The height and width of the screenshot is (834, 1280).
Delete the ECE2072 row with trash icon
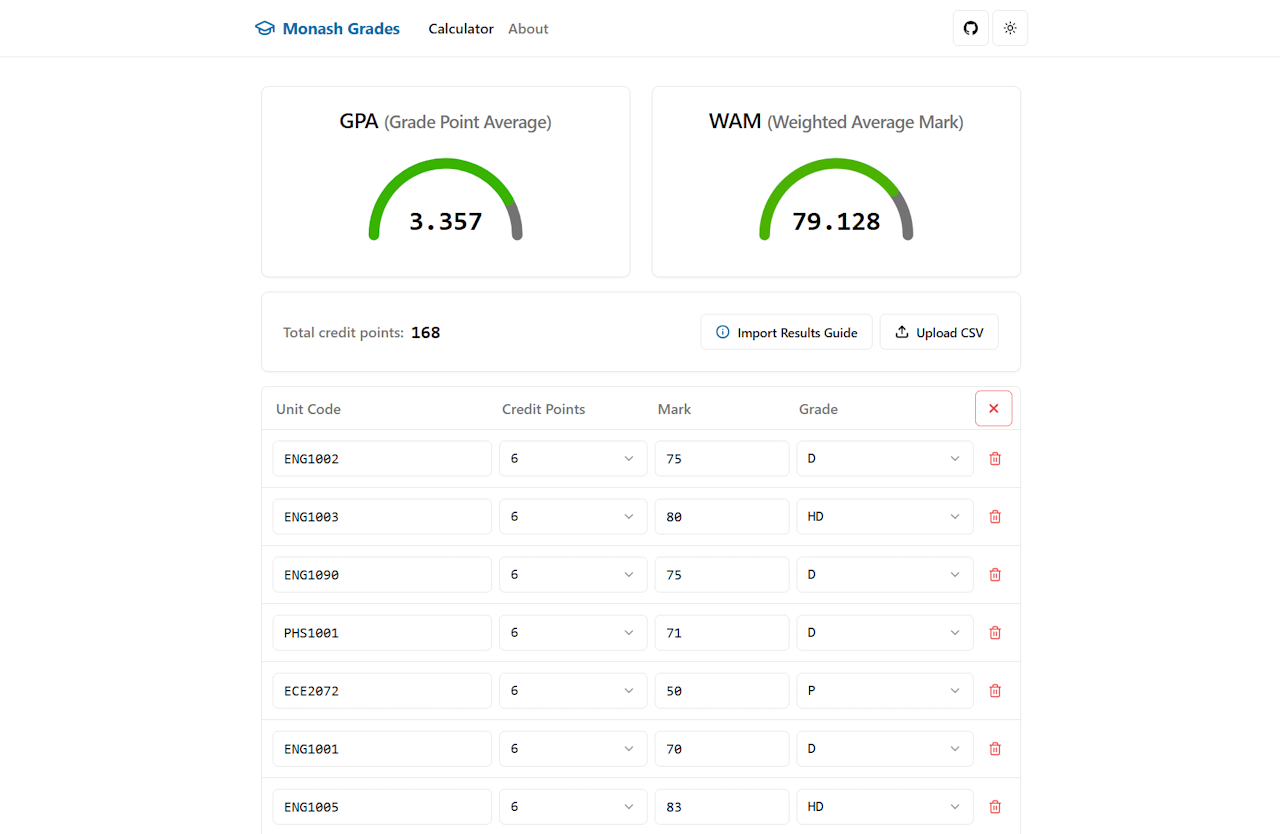click(995, 691)
